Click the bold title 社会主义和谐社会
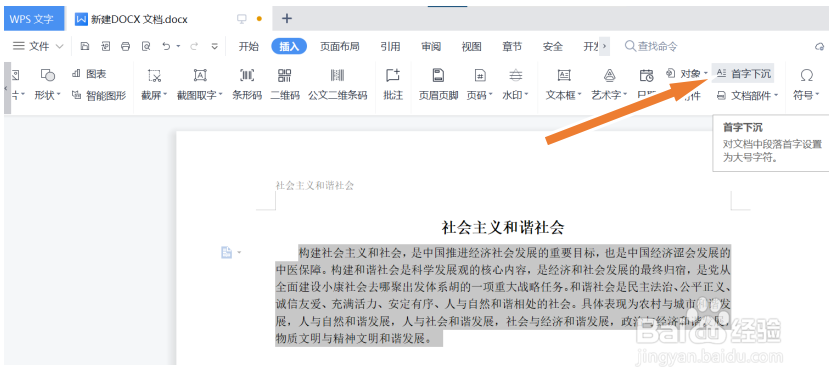 [x=503, y=227]
